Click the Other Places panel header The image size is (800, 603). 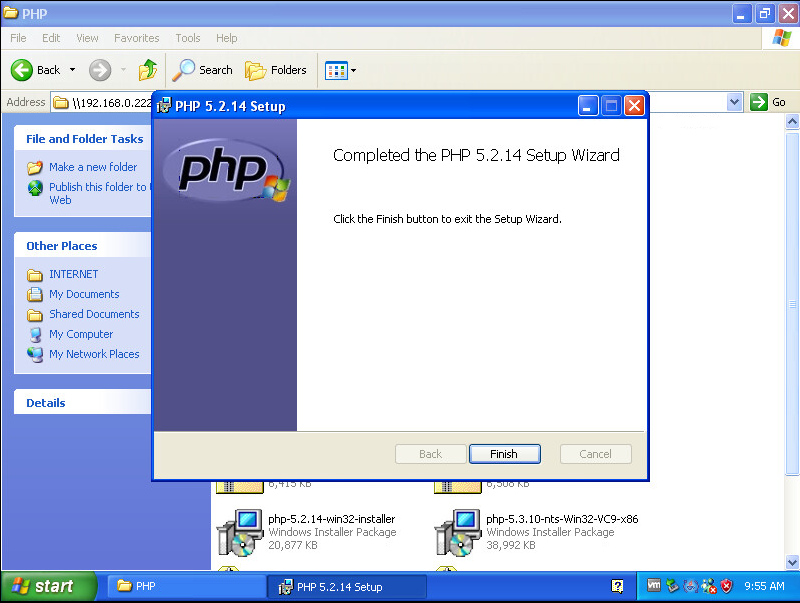coord(83,245)
